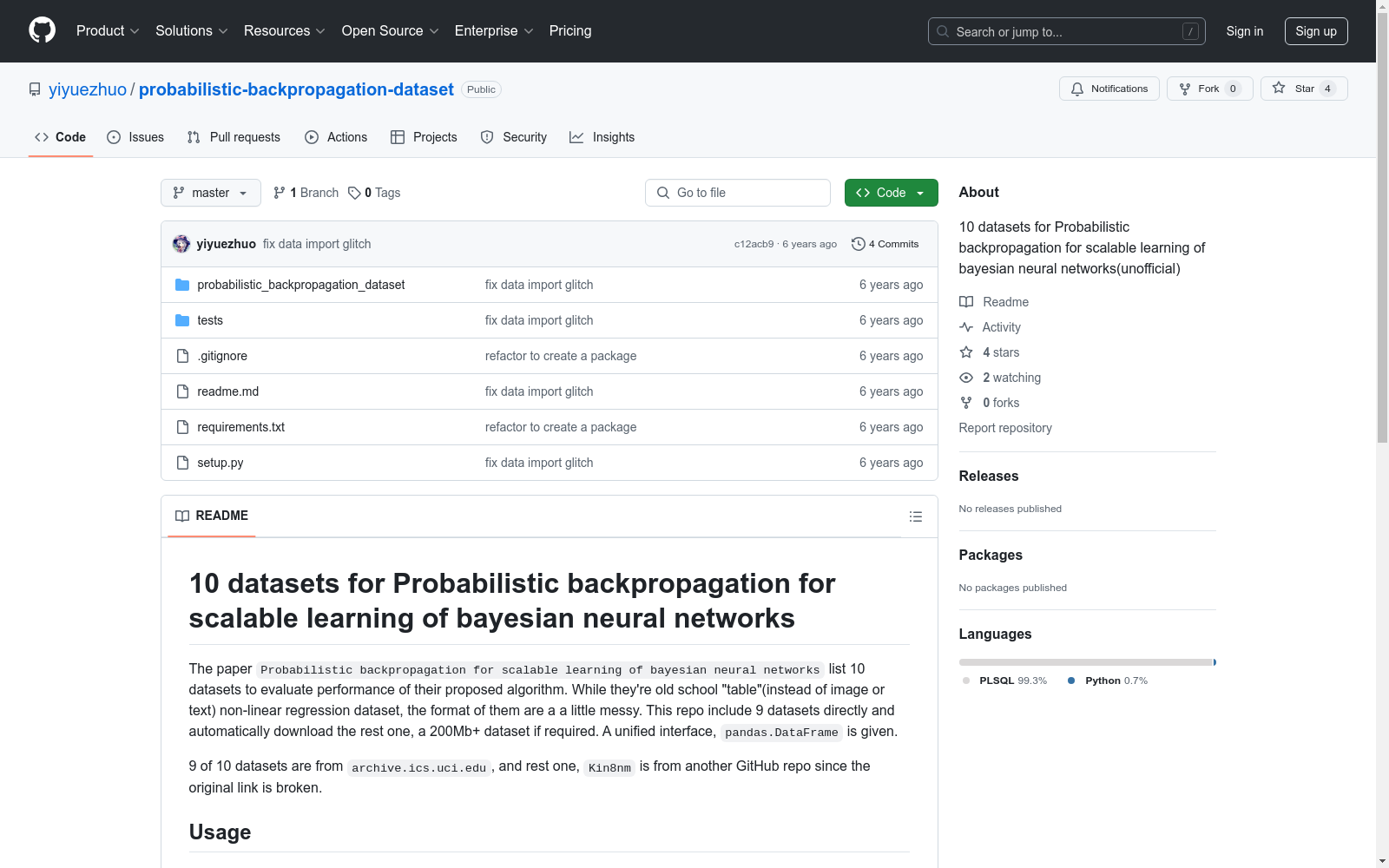This screenshot has height=868, width=1389.
Task: Open the yiyuezhuo owner profile link
Action: [88, 89]
